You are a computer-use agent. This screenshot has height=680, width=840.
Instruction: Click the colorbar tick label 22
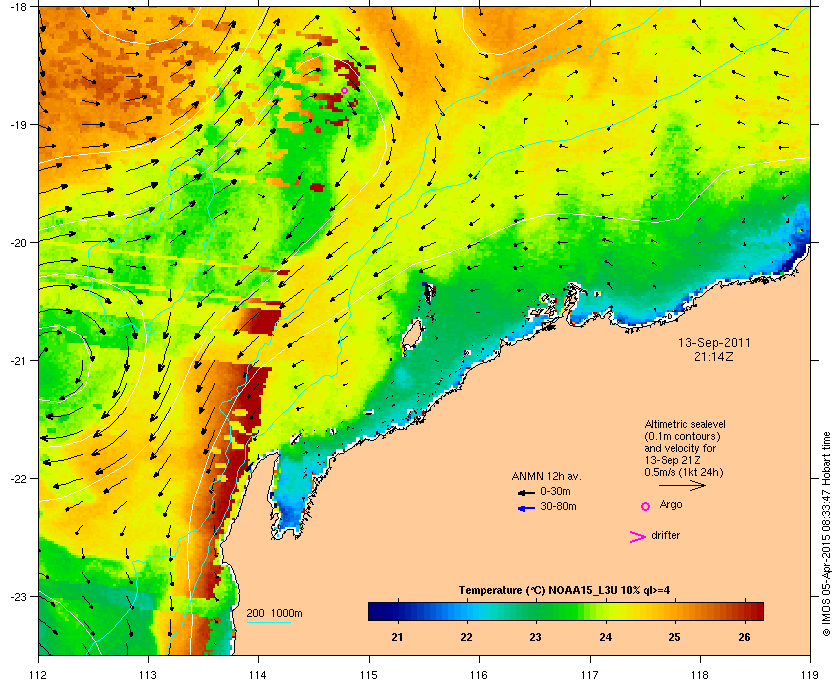pos(467,637)
